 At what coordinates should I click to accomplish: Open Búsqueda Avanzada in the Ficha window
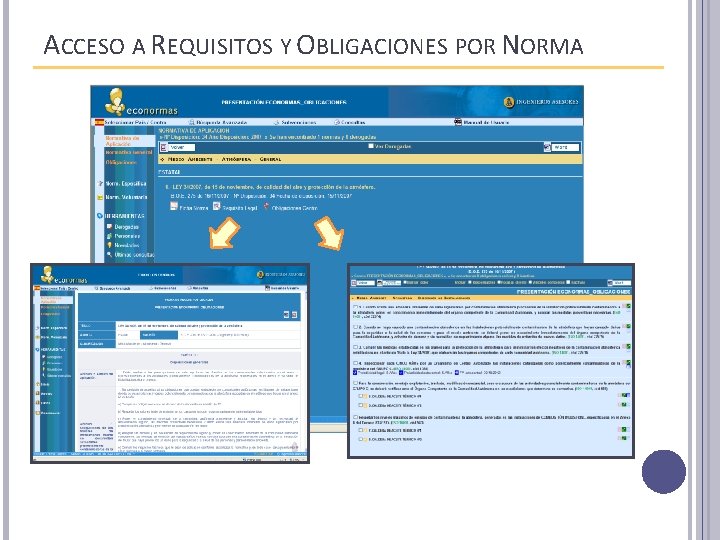pyautogui.click(x=114, y=288)
